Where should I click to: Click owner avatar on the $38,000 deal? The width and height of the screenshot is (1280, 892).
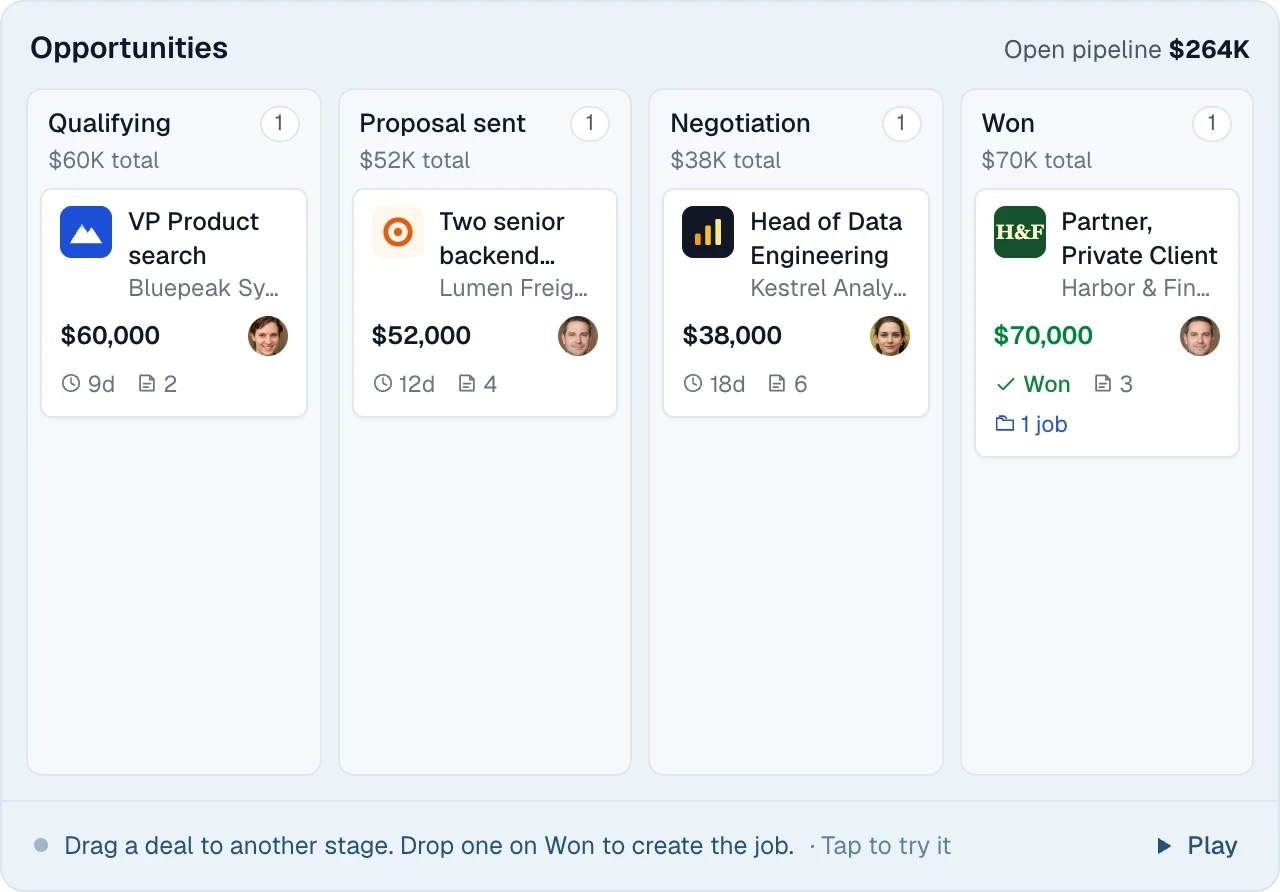[x=890, y=336]
